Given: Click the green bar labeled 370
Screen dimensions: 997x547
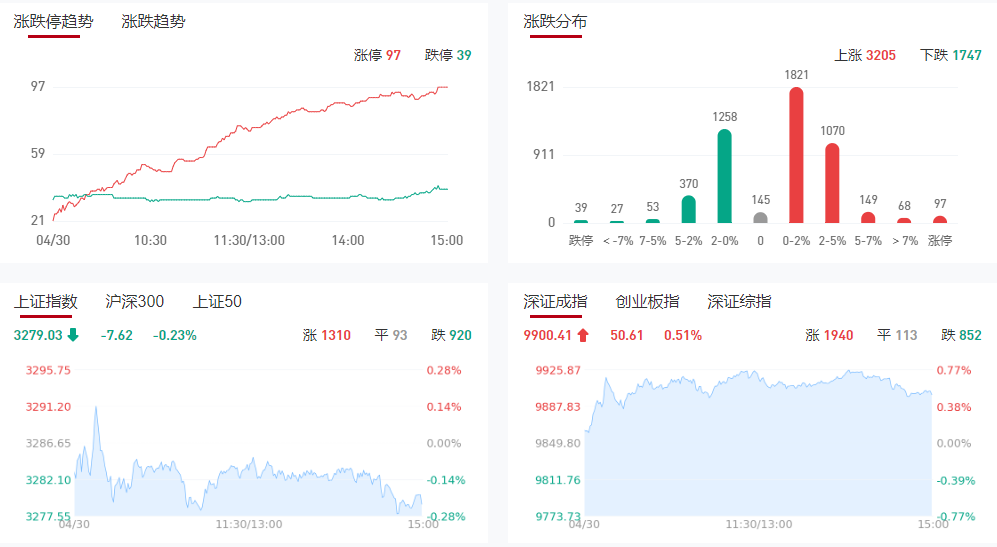Looking at the screenshot, I should (688, 208).
